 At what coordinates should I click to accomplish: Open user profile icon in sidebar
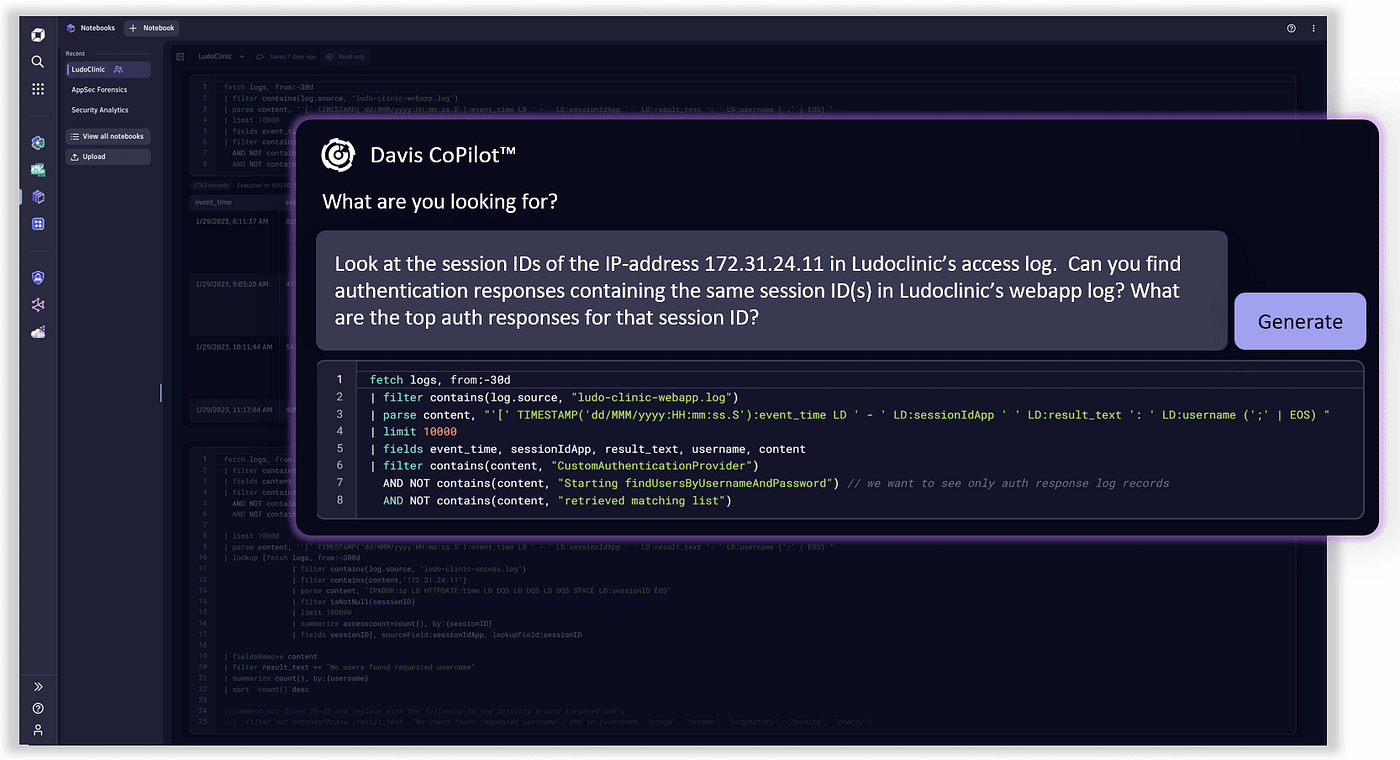(38, 731)
